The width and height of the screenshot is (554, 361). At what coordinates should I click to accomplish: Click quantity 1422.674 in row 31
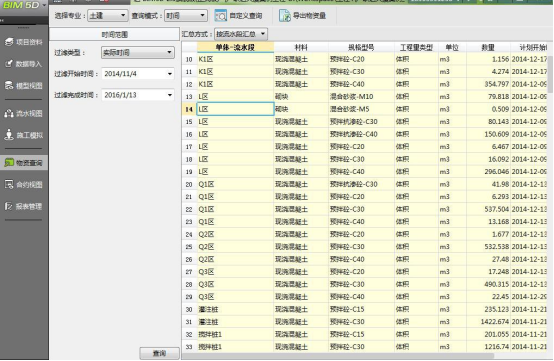coord(488,322)
